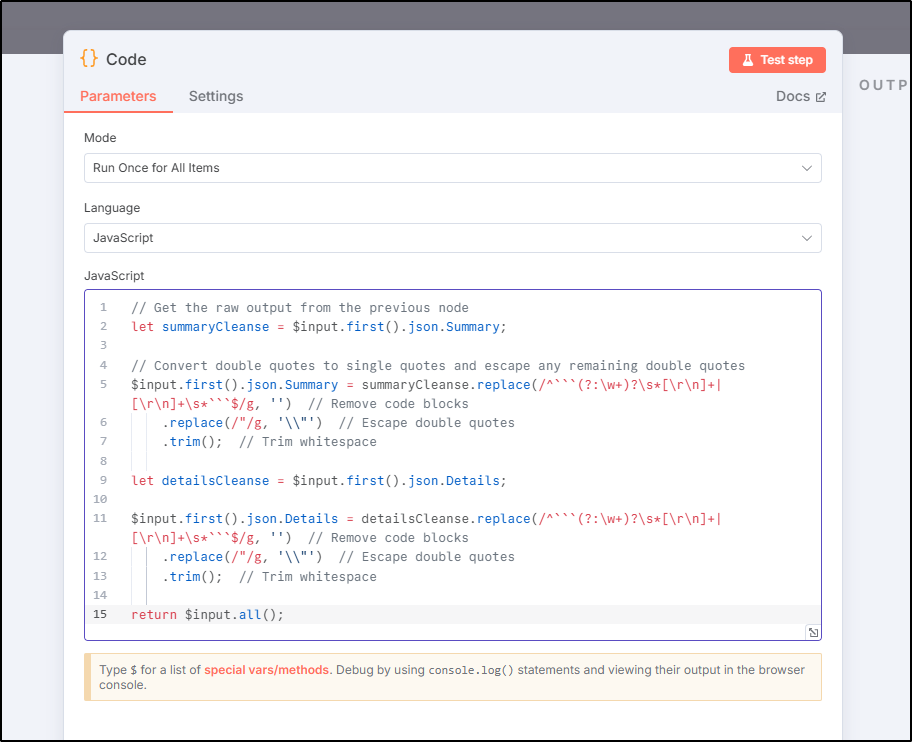The width and height of the screenshot is (912, 742).
Task: Click '$input.first().json.Details =' on line 11
Action: tap(242, 519)
